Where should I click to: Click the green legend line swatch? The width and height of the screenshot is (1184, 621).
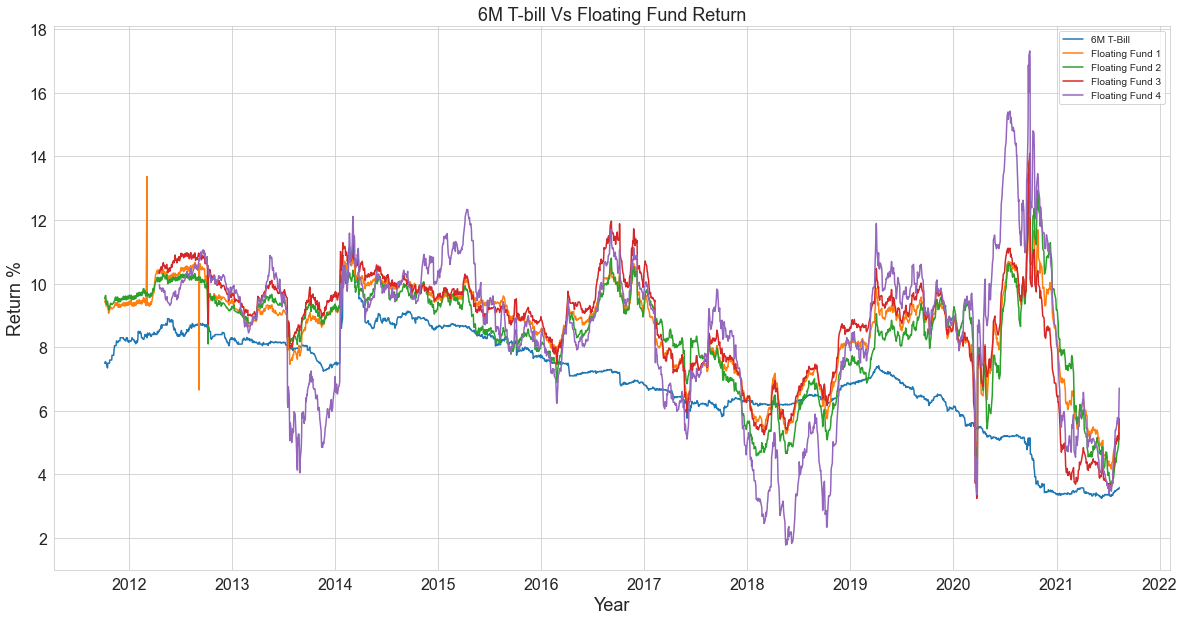click(1075, 67)
